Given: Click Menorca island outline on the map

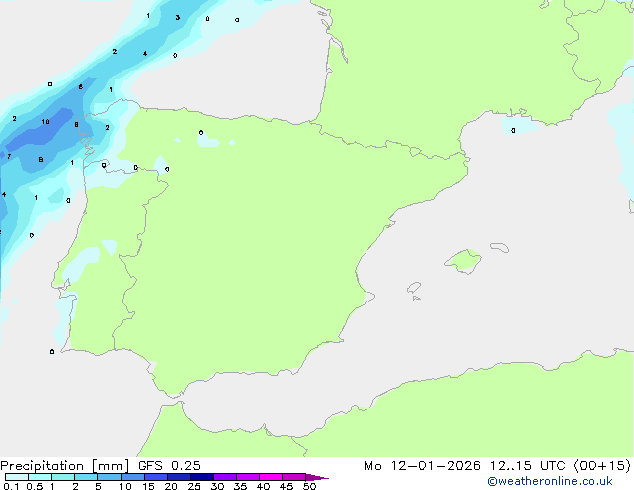Looking at the screenshot, I should (499, 247).
